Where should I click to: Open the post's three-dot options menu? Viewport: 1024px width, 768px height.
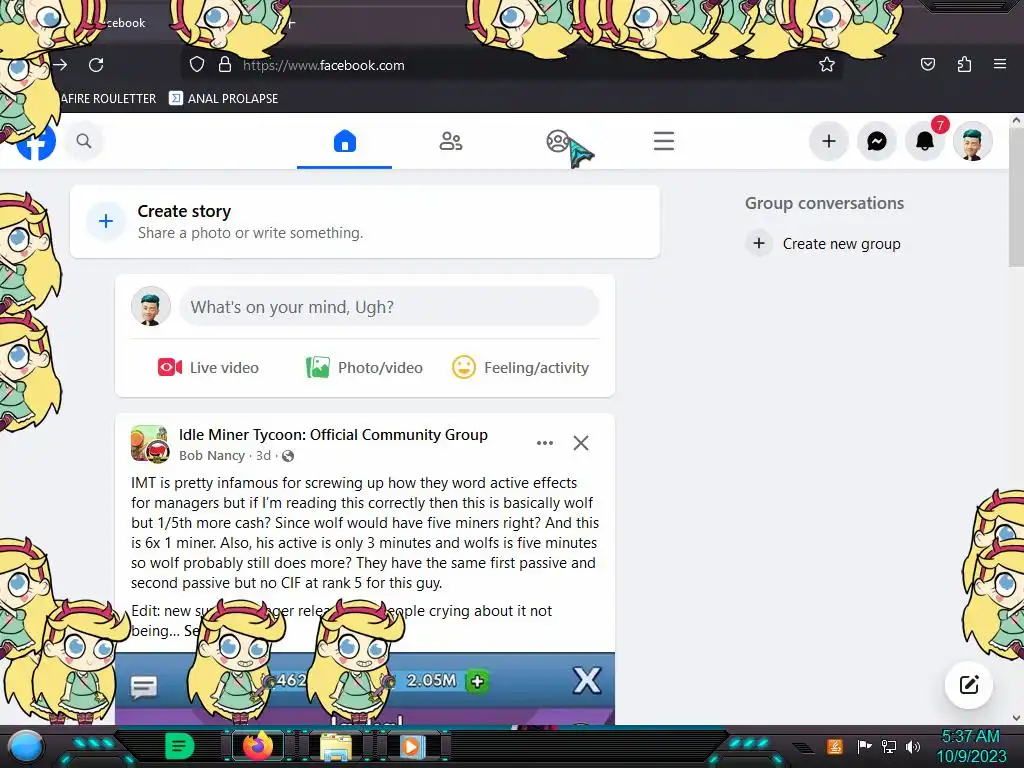click(x=545, y=443)
